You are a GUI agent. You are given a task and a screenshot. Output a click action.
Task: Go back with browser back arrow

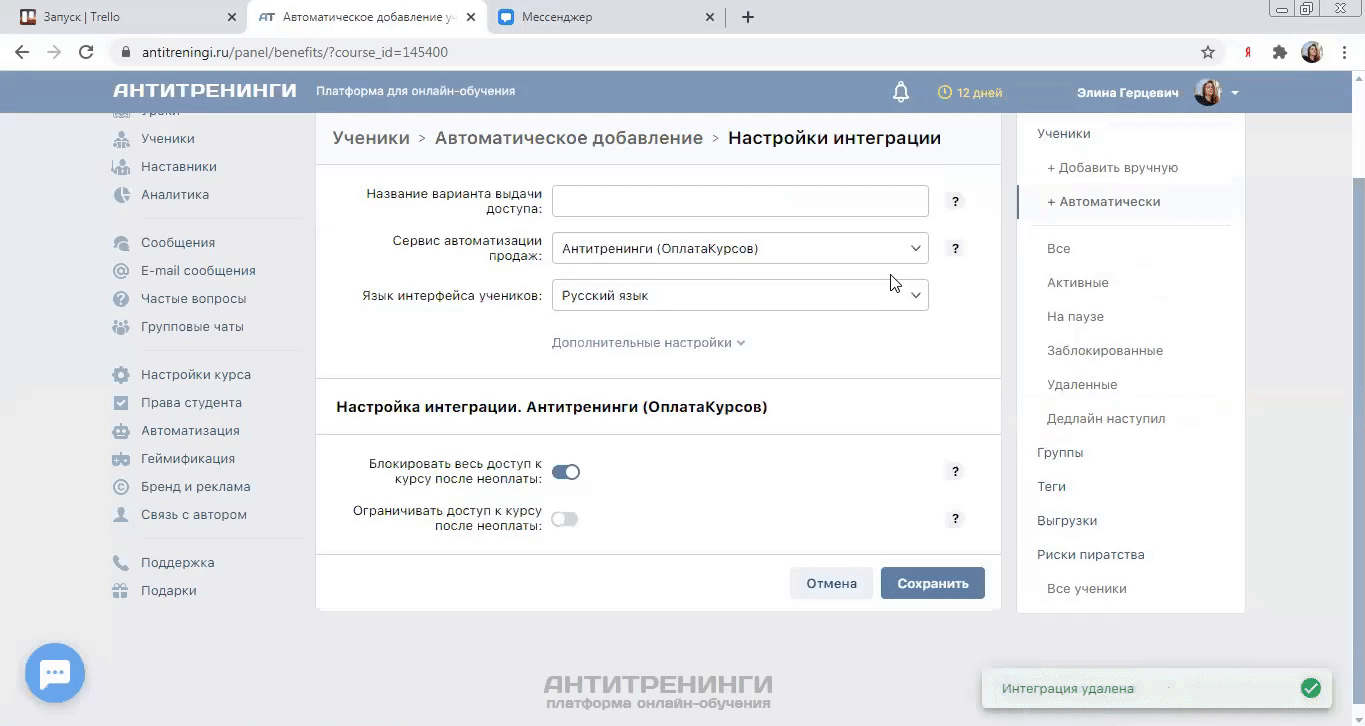pos(22,52)
